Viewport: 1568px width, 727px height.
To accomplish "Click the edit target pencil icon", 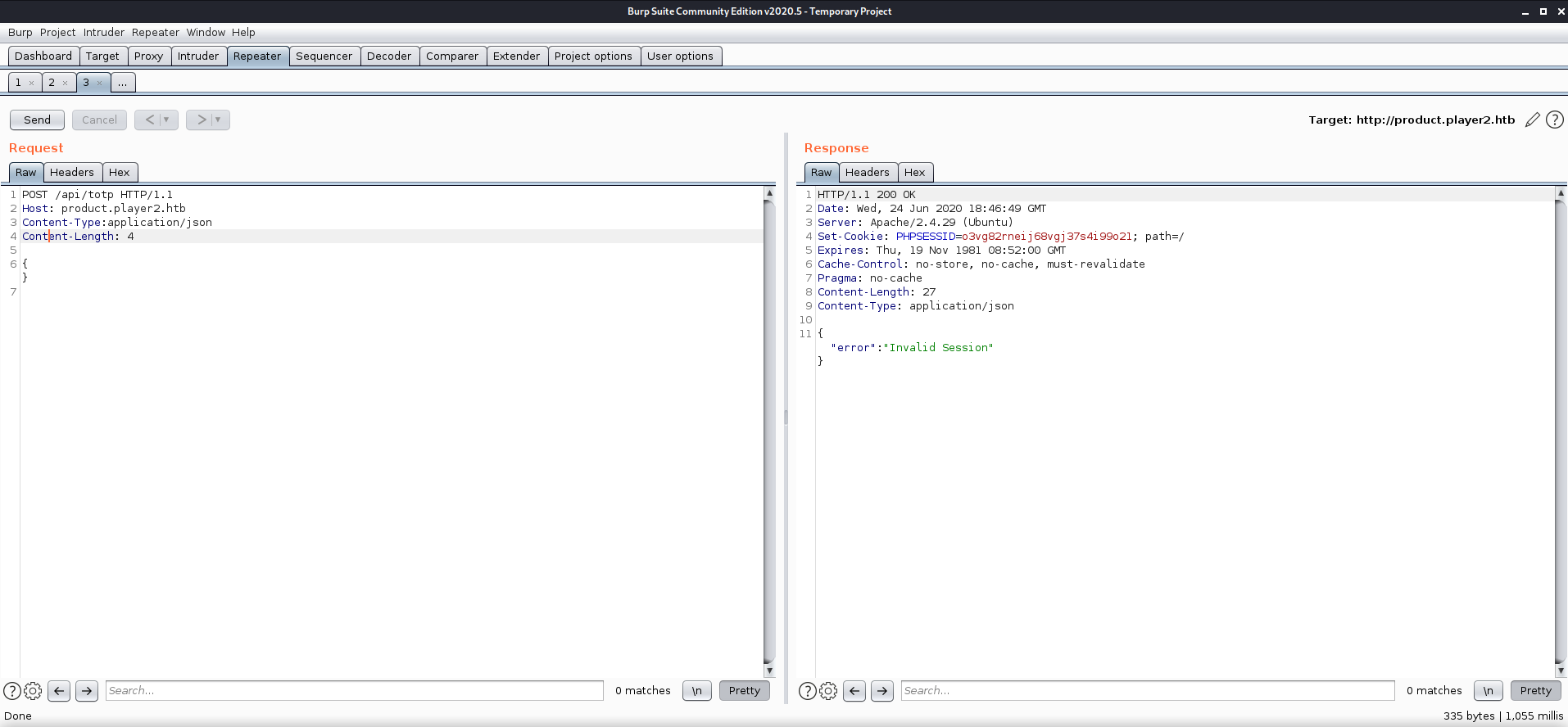I will 1532,120.
